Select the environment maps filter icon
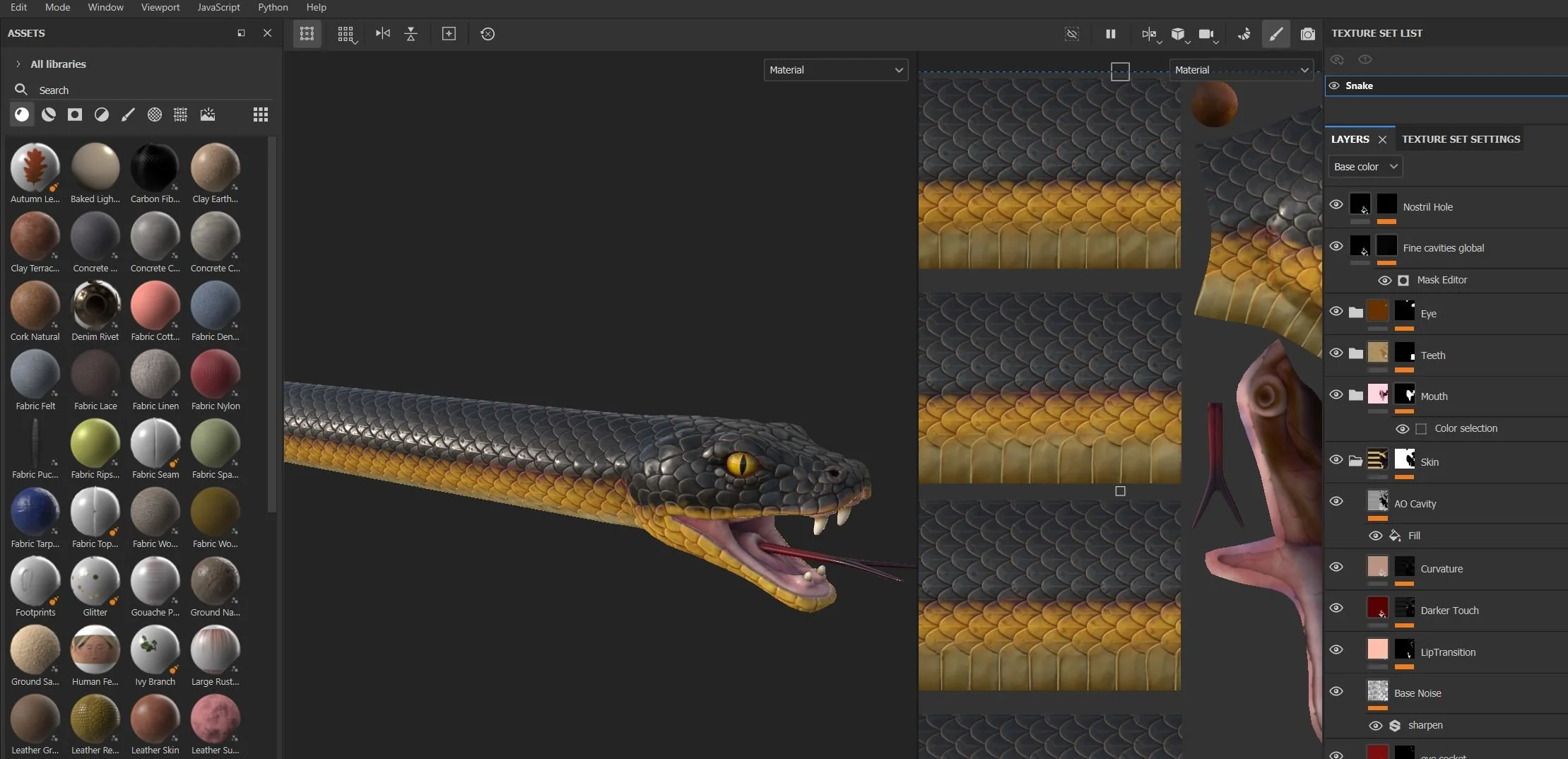Image resolution: width=1568 pixels, height=759 pixels. click(207, 114)
